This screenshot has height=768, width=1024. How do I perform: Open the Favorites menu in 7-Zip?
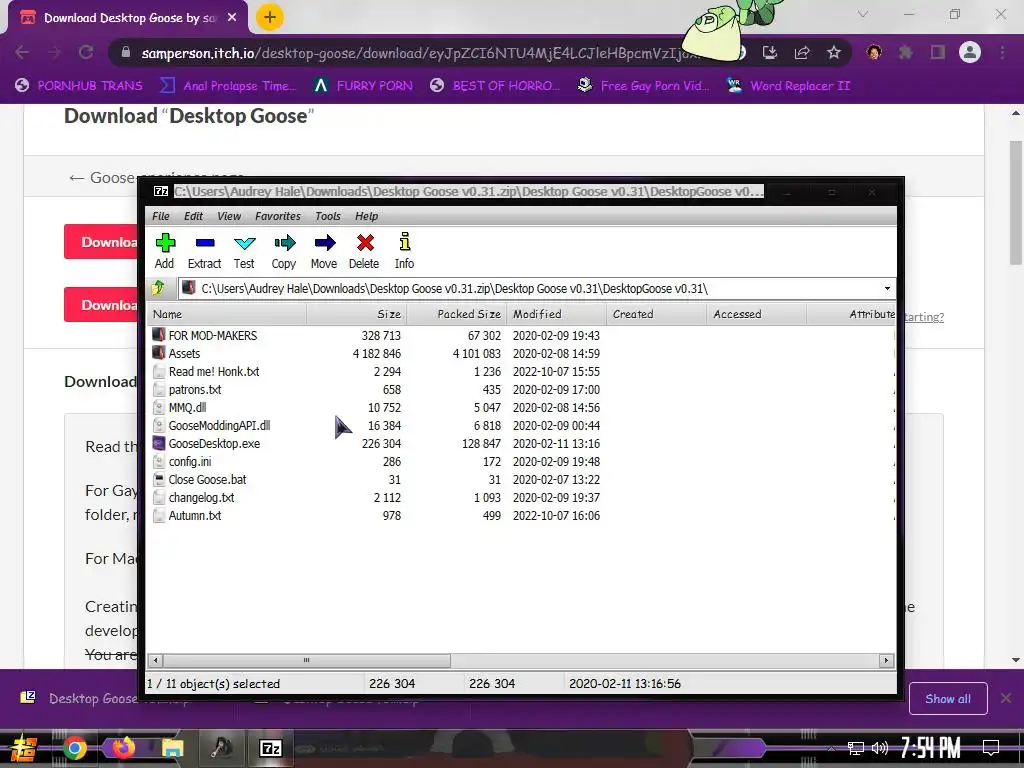[x=278, y=216]
